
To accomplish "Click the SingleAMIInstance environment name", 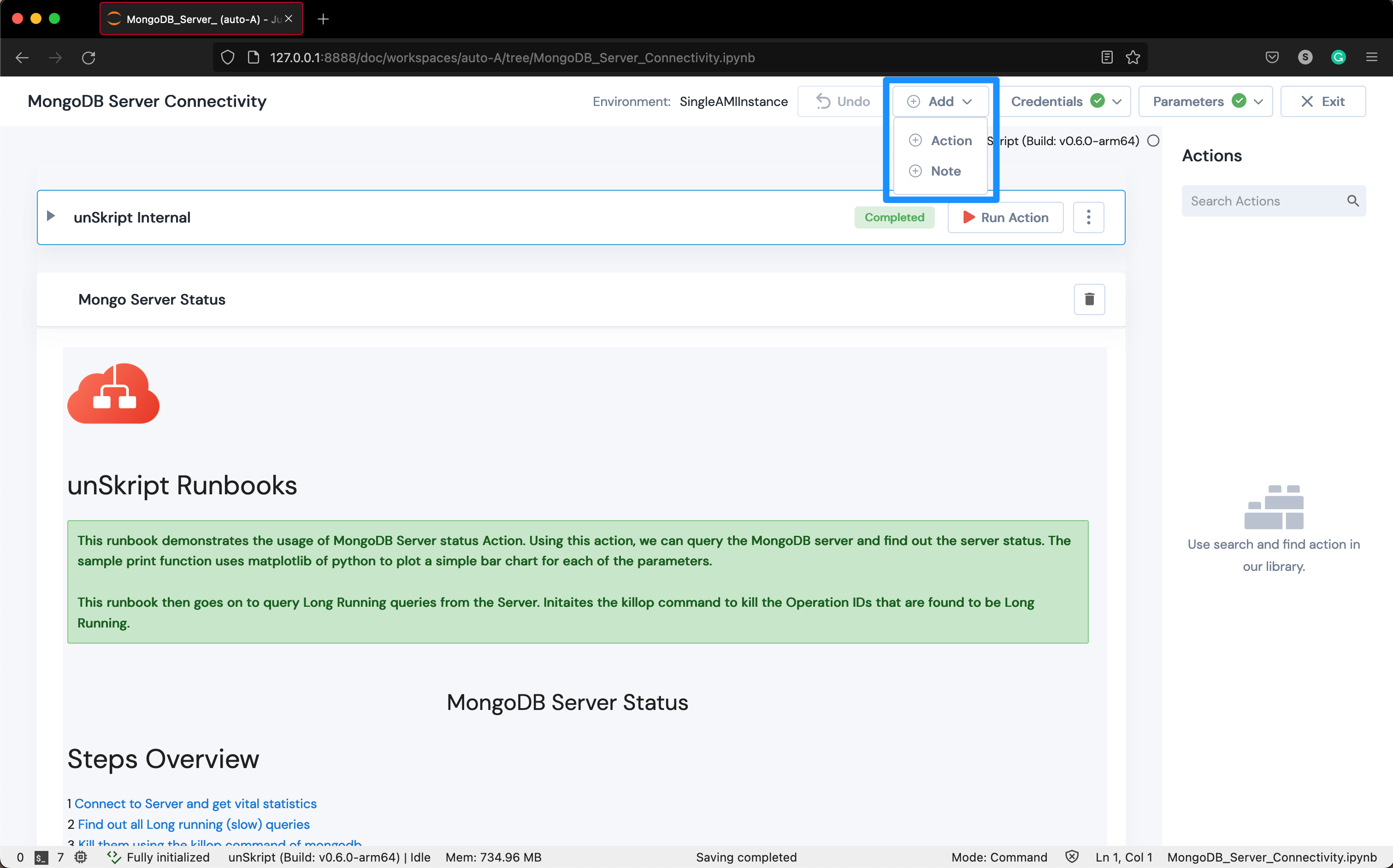I will 733,102.
